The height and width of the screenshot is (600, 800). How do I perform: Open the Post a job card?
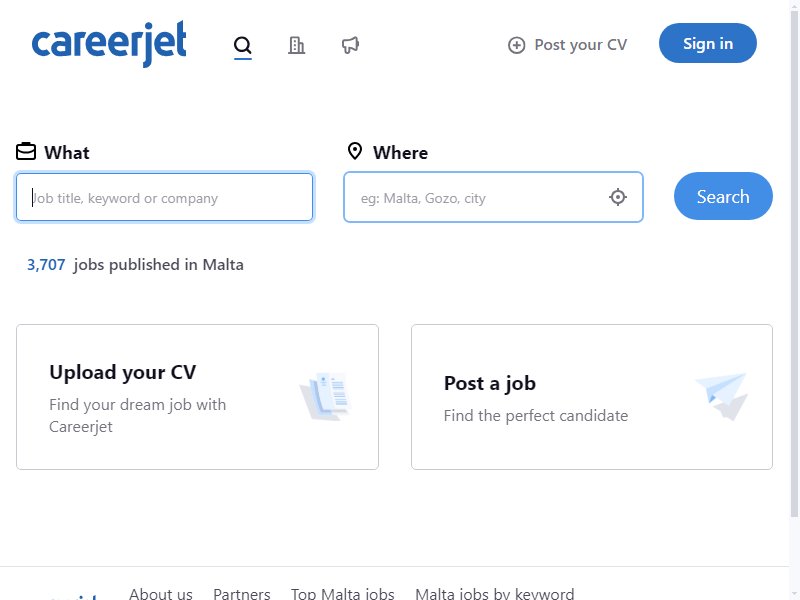click(x=592, y=397)
